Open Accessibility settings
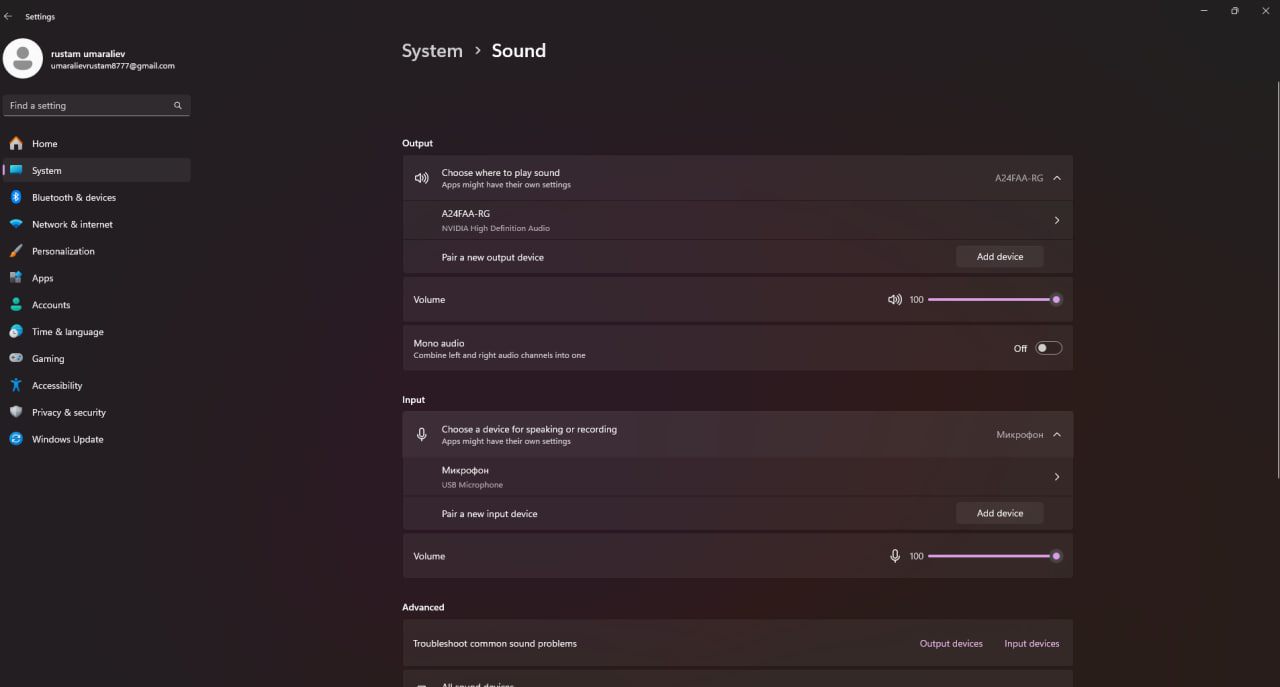This screenshot has height=687, width=1280. [x=96, y=385]
